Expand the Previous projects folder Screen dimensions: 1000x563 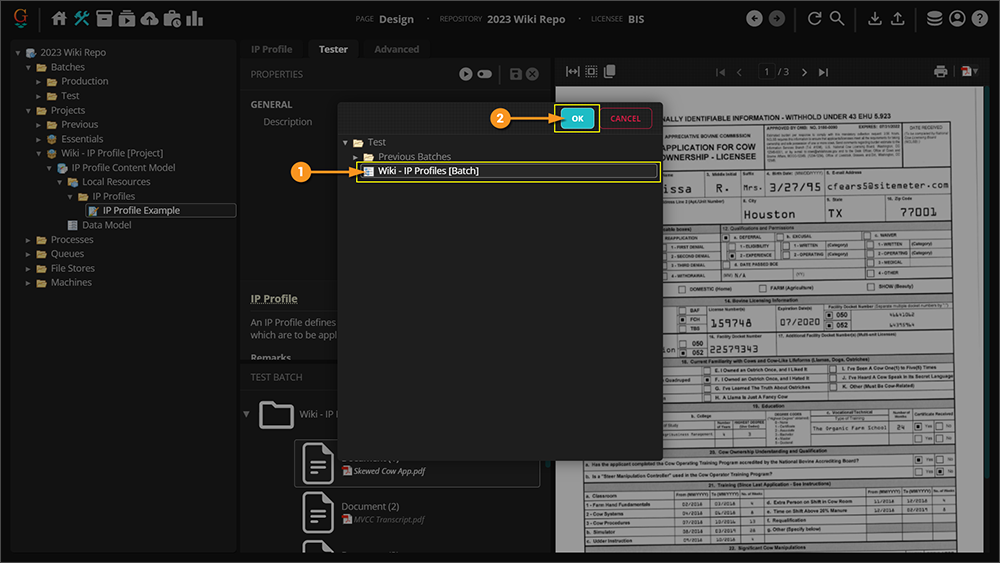(38, 125)
